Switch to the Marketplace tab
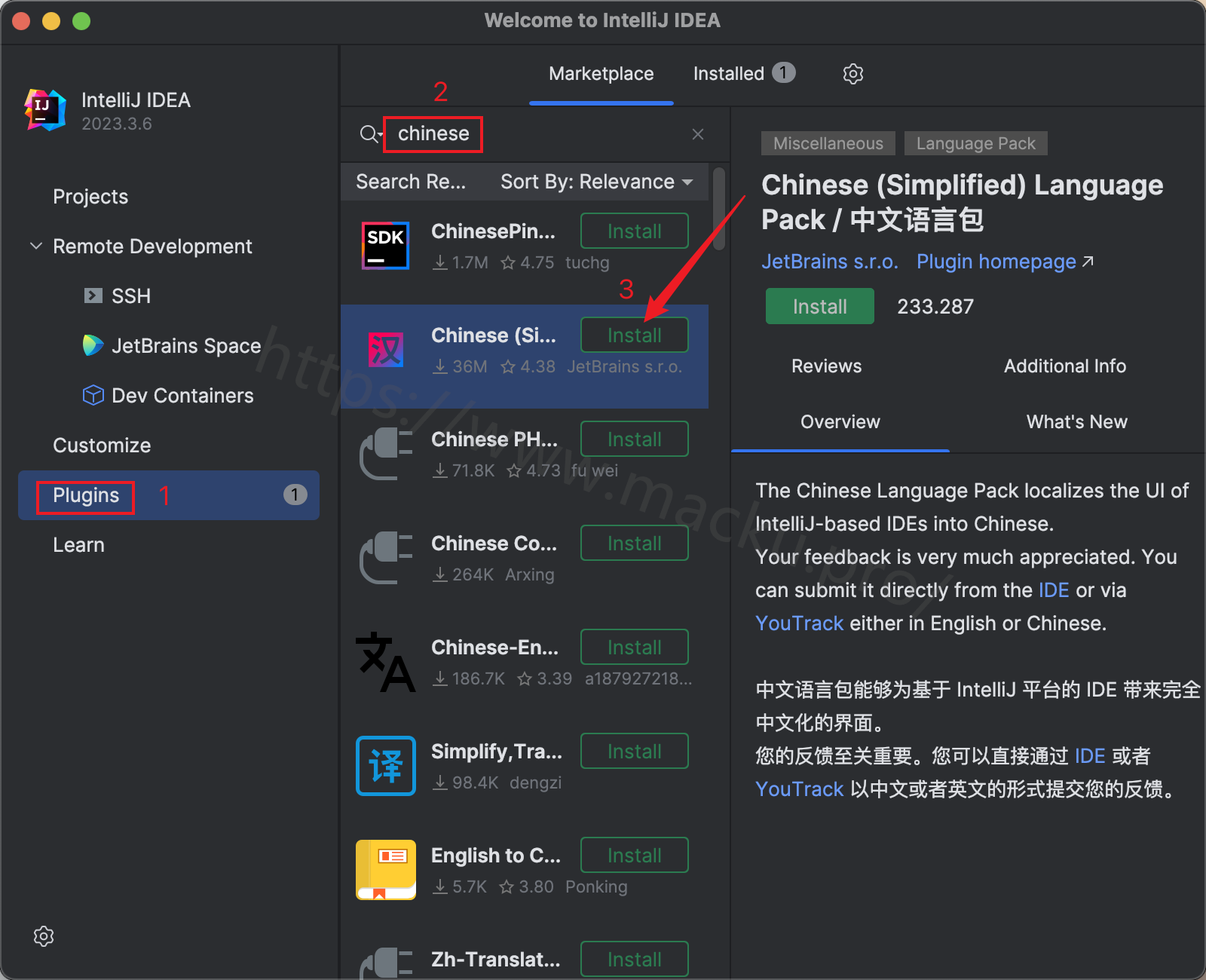 [601, 74]
